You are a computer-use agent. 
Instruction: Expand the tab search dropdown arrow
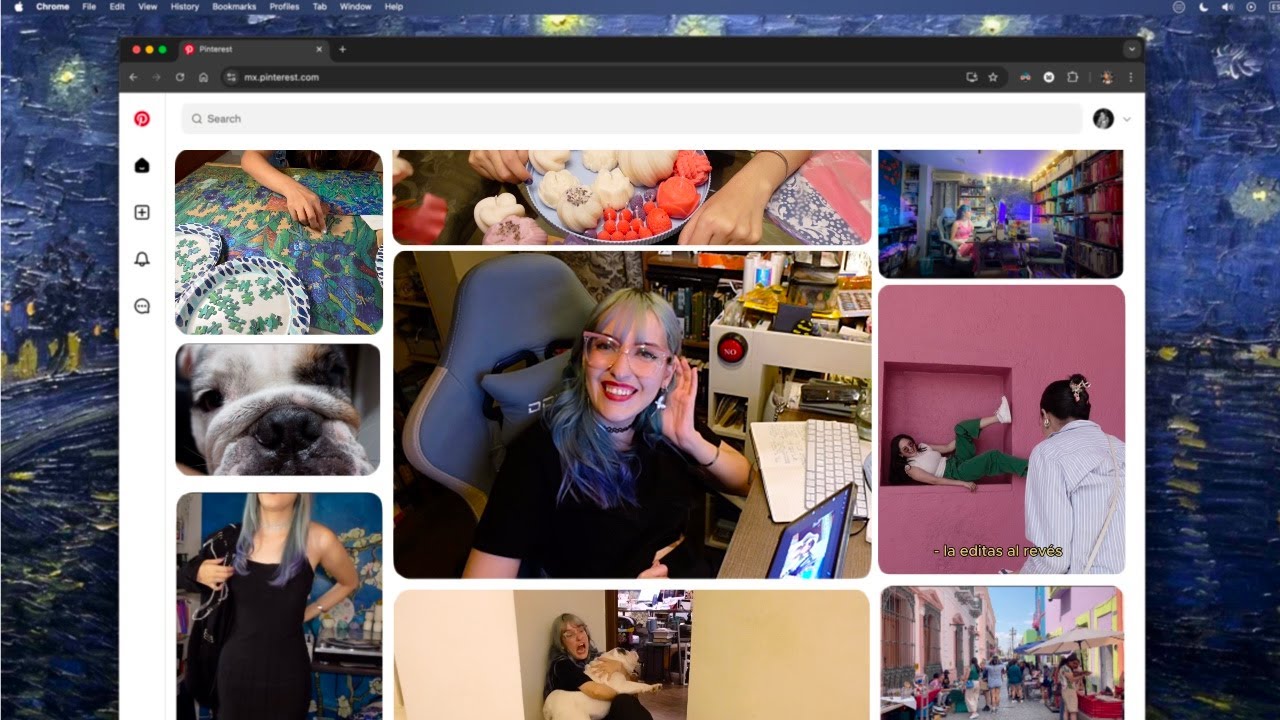pos(1131,49)
